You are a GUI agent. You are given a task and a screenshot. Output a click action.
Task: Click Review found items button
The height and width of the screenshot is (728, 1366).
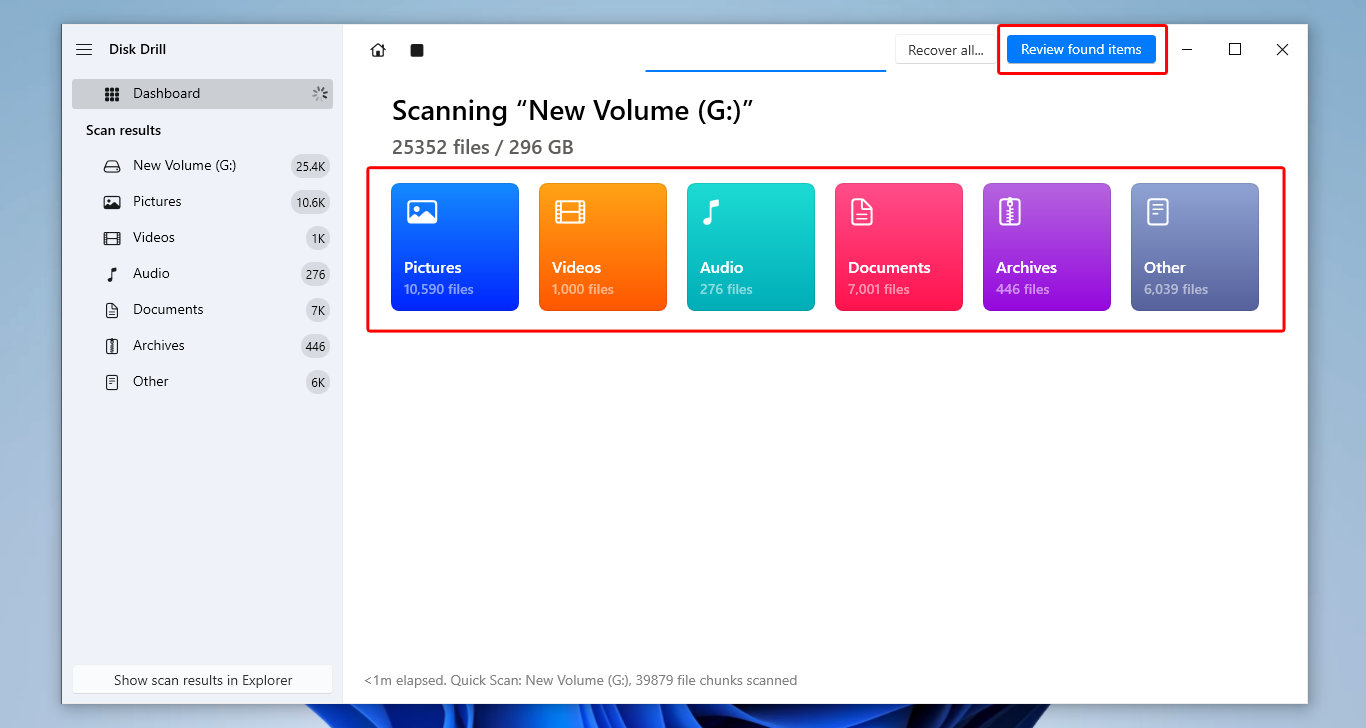coord(1081,49)
